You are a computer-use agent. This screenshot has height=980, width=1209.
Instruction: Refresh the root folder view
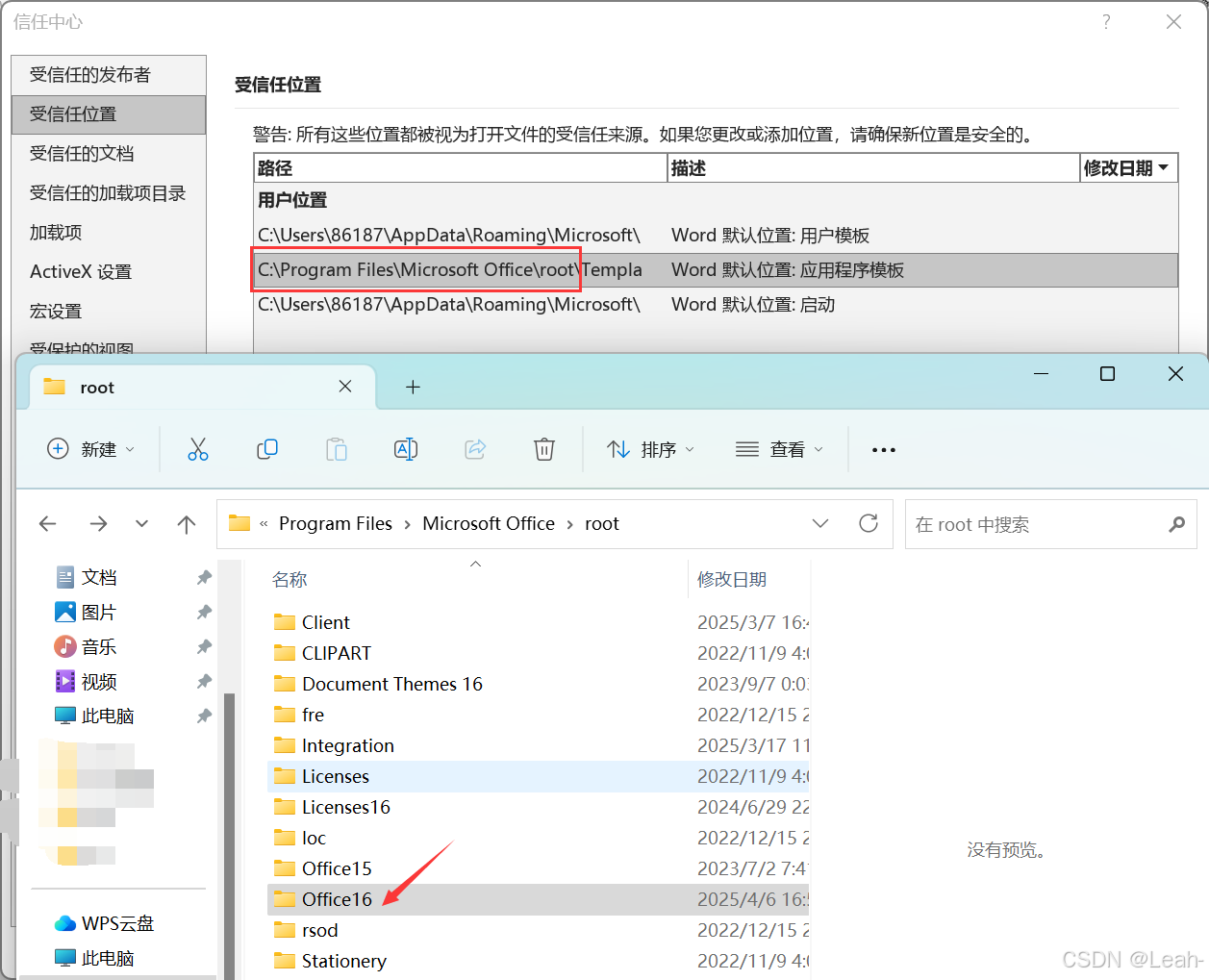[869, 523]
